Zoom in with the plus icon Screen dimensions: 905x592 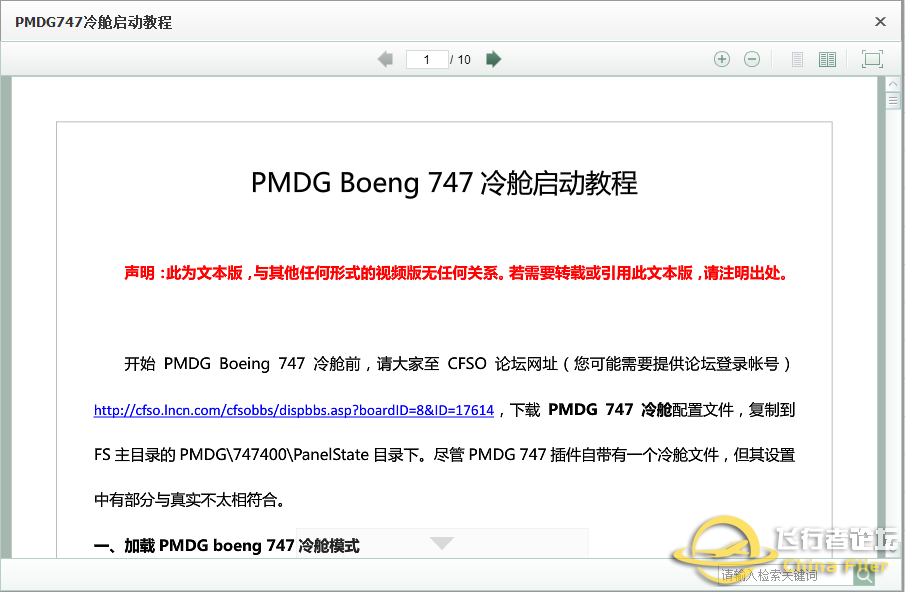pyautogui.click(x=721, y=59)
